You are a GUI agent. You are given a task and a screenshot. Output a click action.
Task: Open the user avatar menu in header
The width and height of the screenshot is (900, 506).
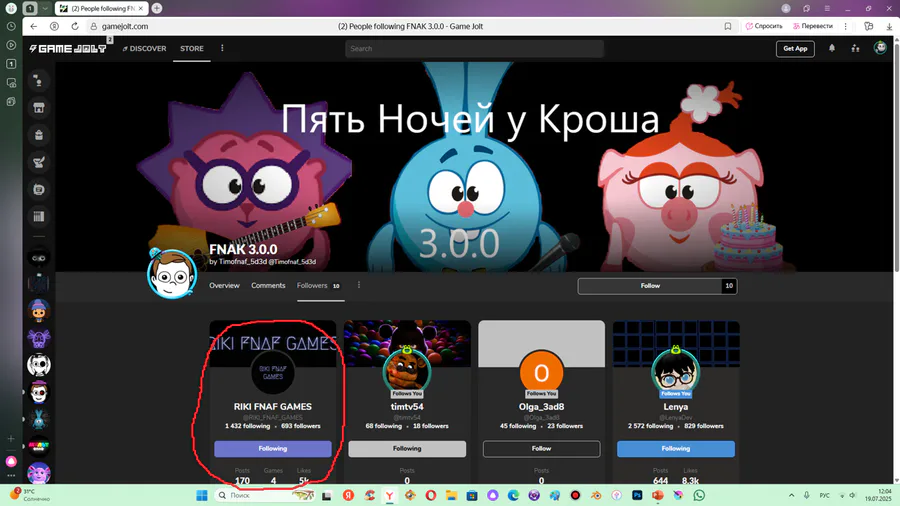pos(880,48)
